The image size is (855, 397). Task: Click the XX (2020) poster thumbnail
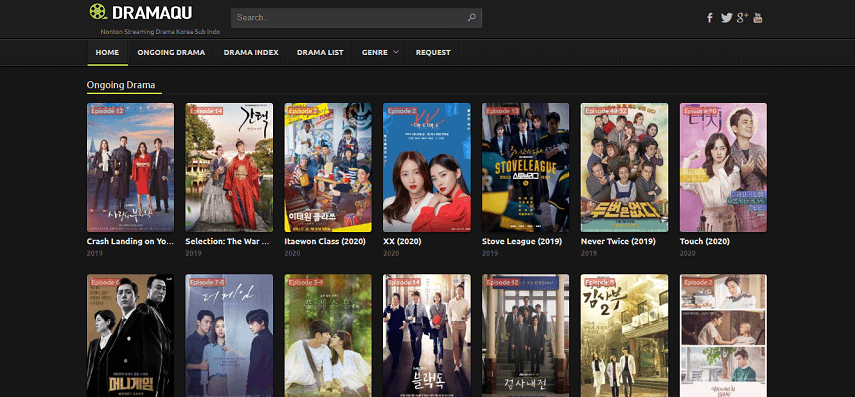click(427, 167)
